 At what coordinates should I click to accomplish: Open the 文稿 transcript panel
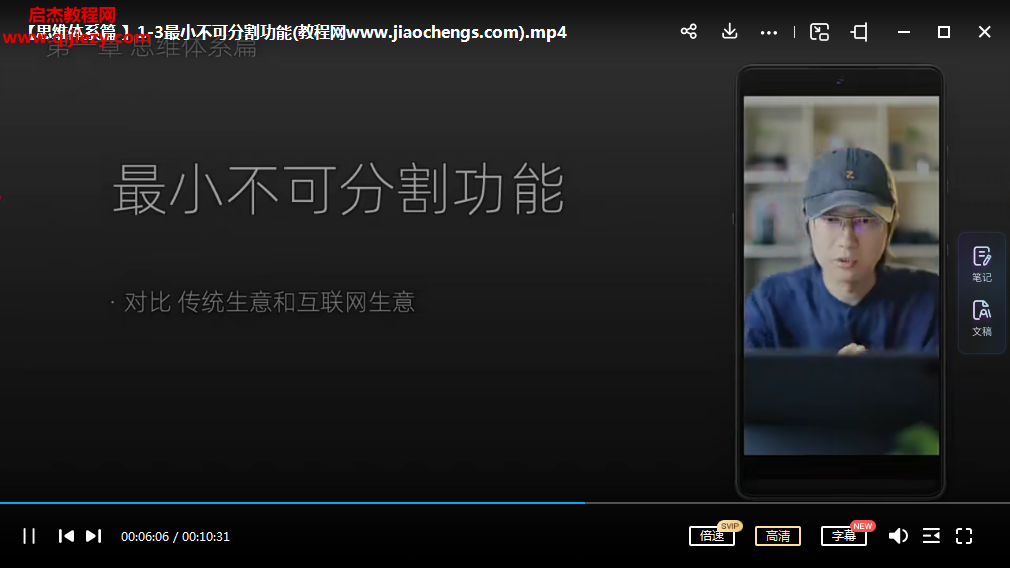[982, 318]
